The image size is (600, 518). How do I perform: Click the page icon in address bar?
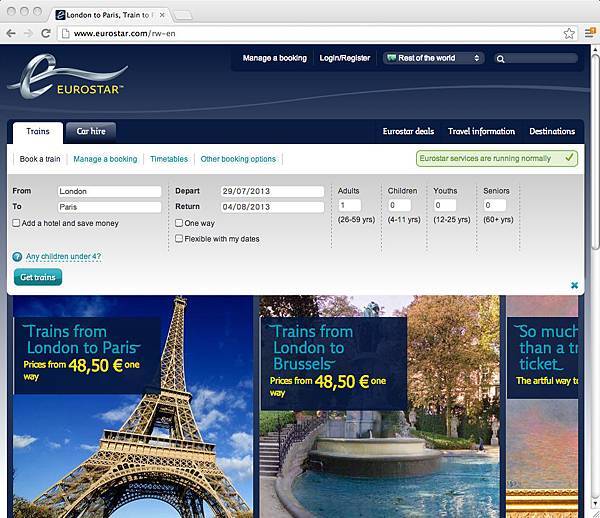click(66, 34)
